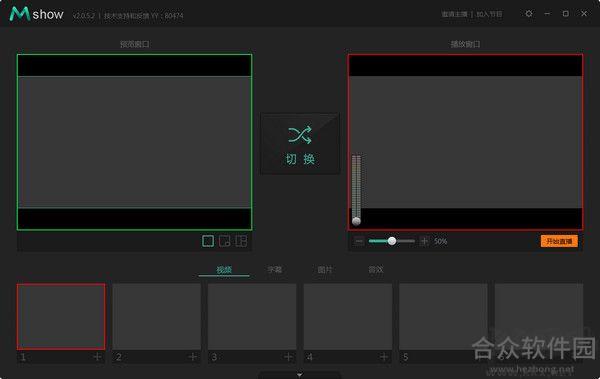The image size is (600, 379).
Task: Select split multi-window layout icon
Action: click(x=241, y=241)
